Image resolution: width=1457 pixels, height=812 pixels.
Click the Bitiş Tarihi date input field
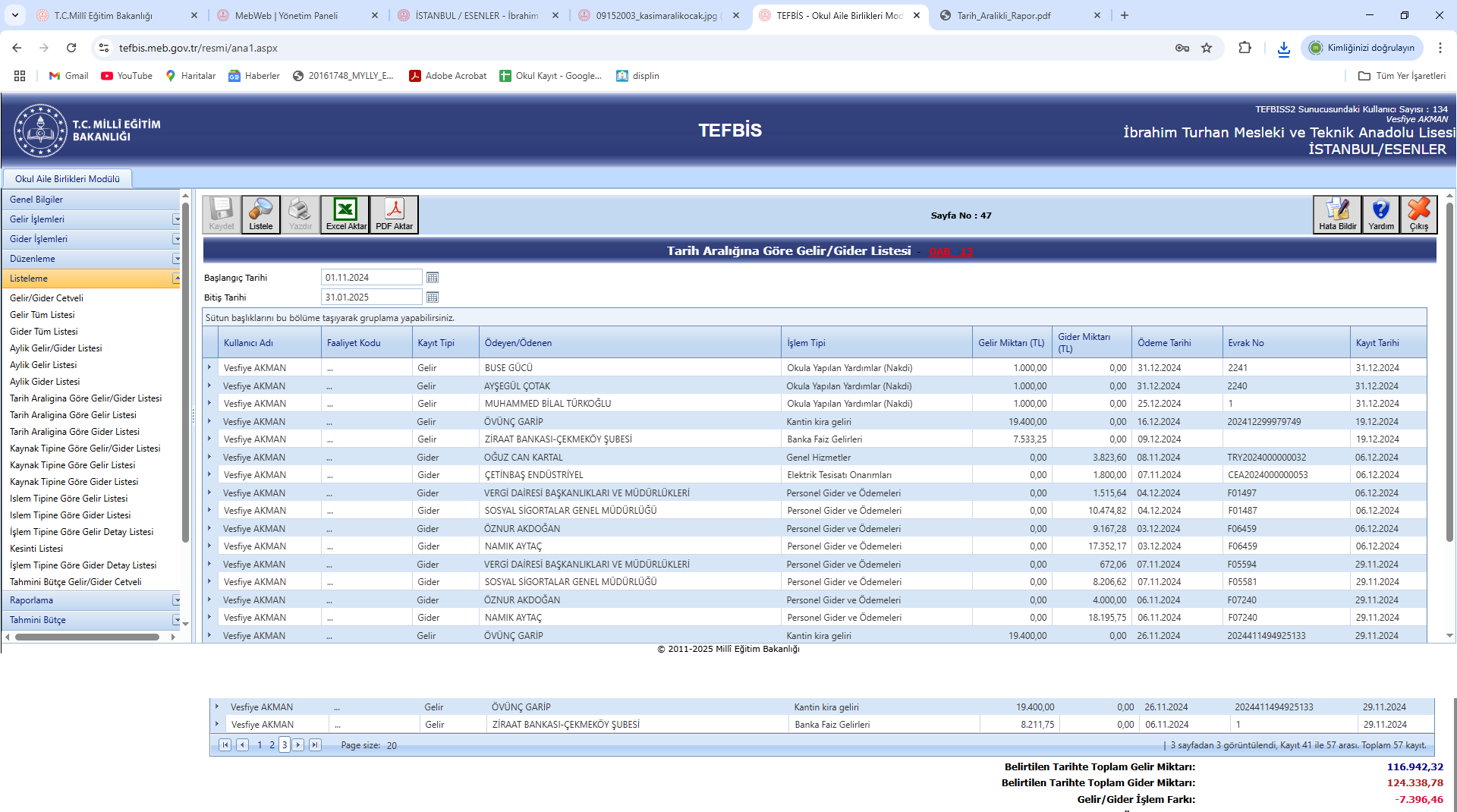point(371,297)
